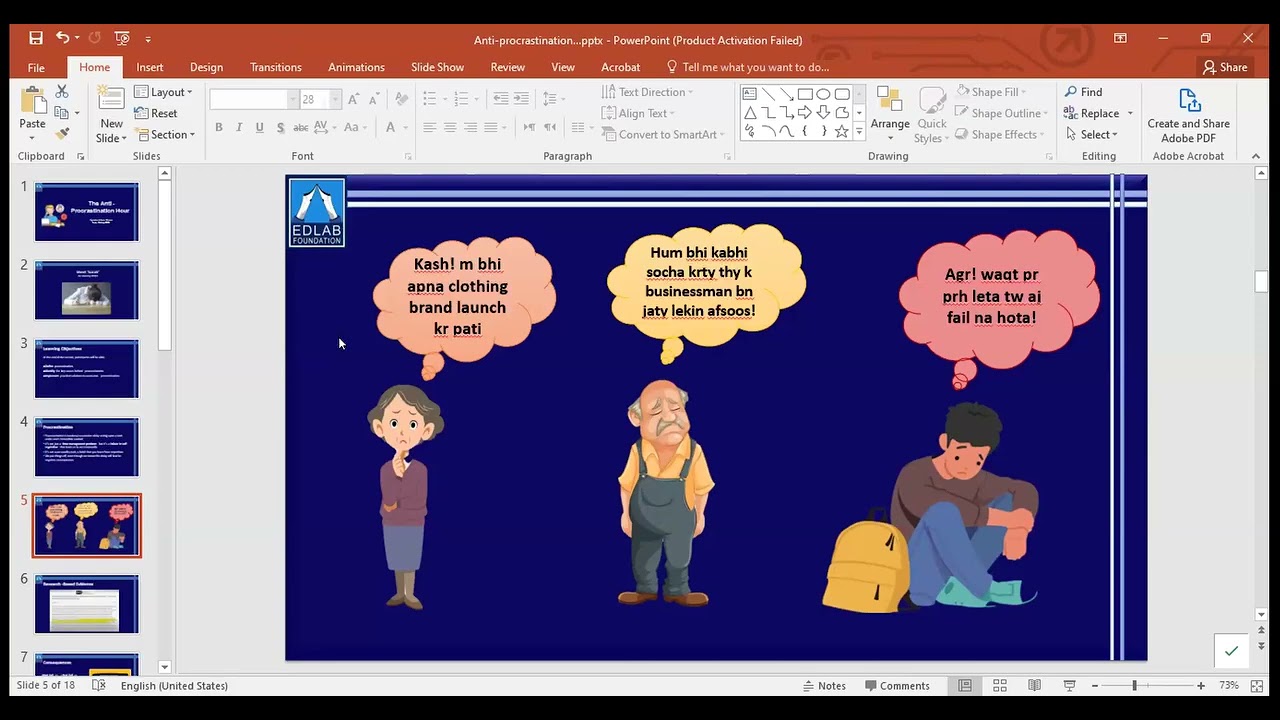Apply Underline formatting
This screenshot has width=1280, height=720.
coord(260,127)
